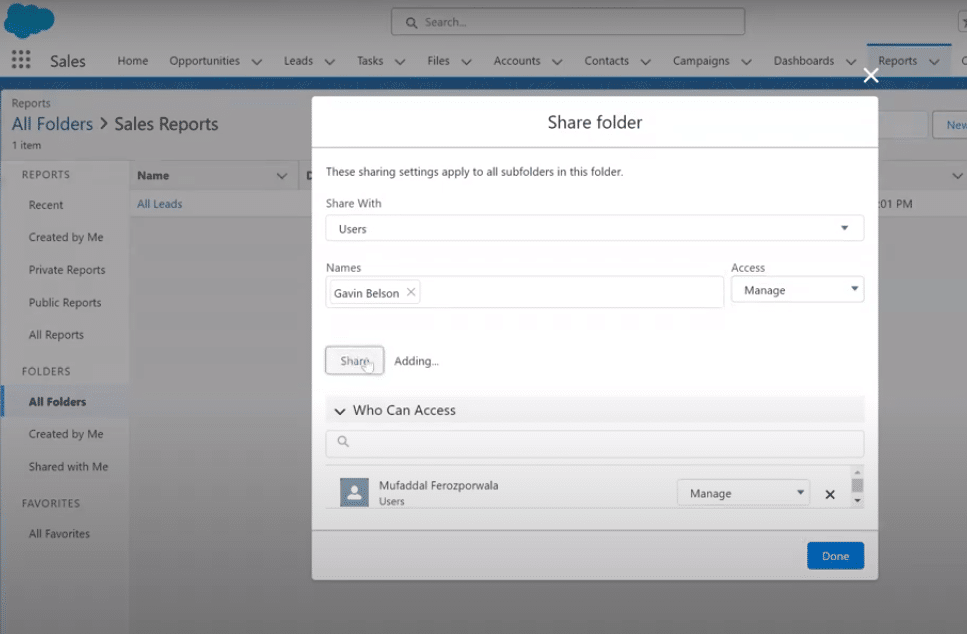Image resolution: width=967 pixels, height=634 pixels.
Task: Select Created by Me under Folders
Action: (x=66, y=434)
